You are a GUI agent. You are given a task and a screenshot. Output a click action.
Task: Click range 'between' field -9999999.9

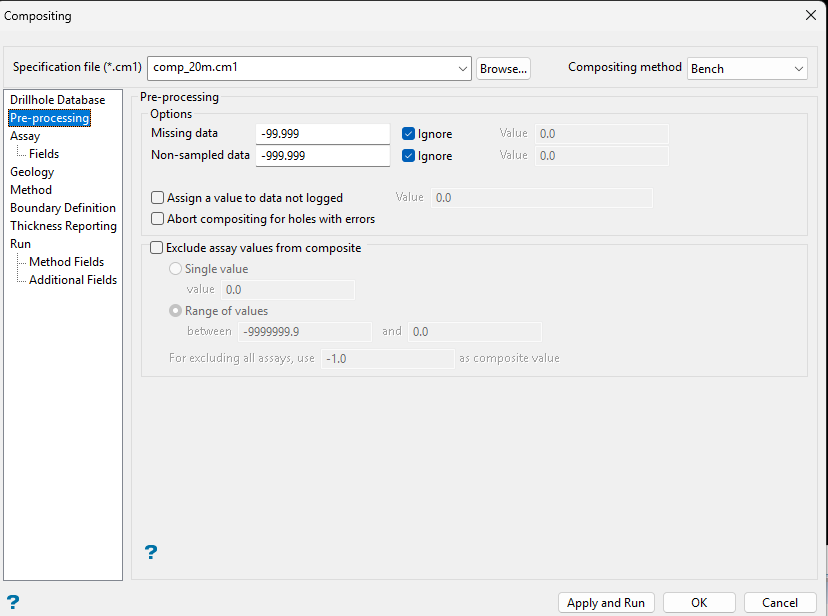(305, 332)
